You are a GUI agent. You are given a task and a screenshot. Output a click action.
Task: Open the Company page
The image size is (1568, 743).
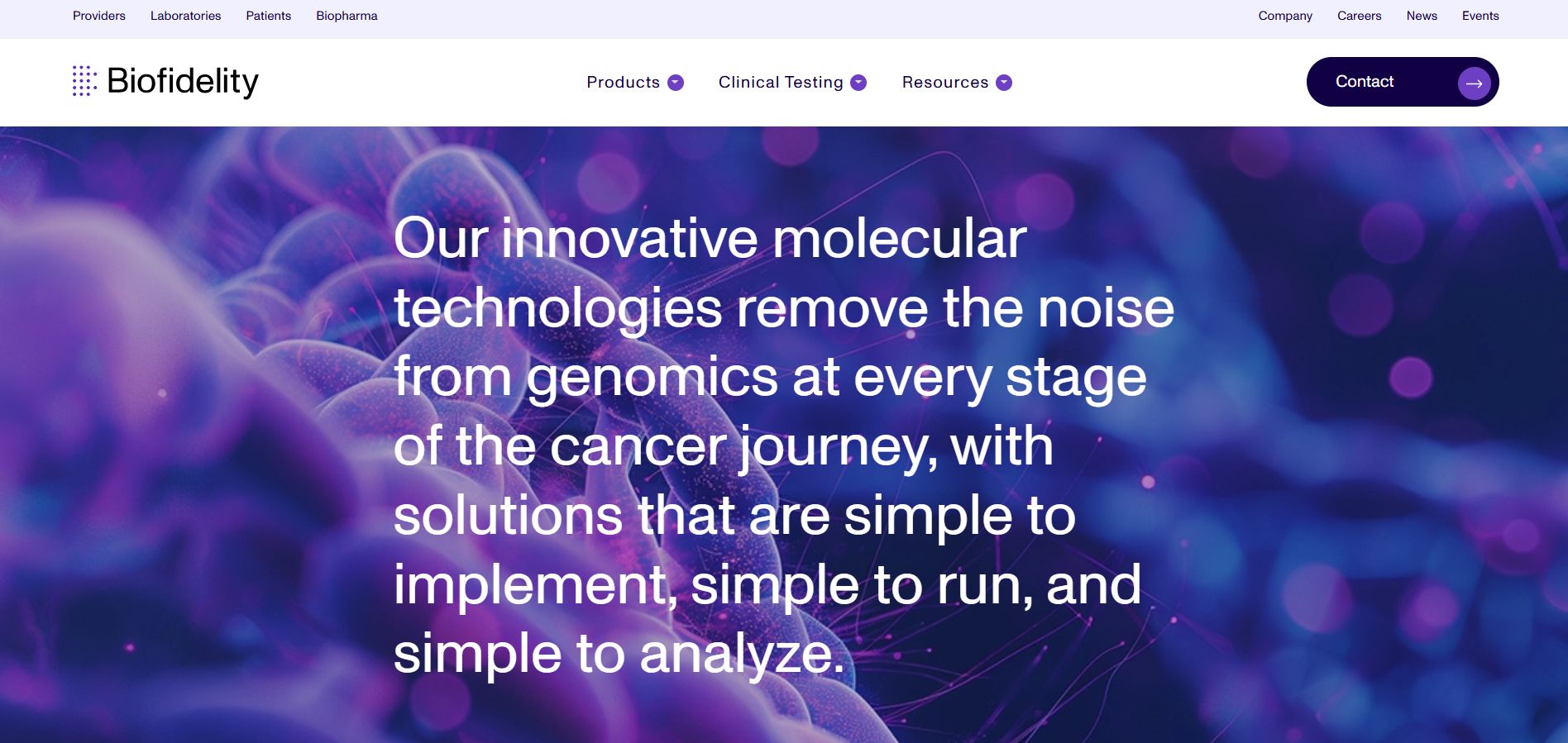(1285, 16)
